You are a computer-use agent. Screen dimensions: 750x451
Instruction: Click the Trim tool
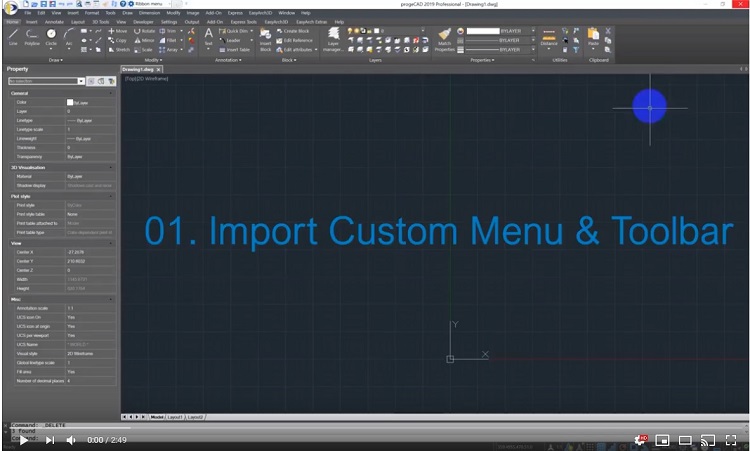coord(168,31)
